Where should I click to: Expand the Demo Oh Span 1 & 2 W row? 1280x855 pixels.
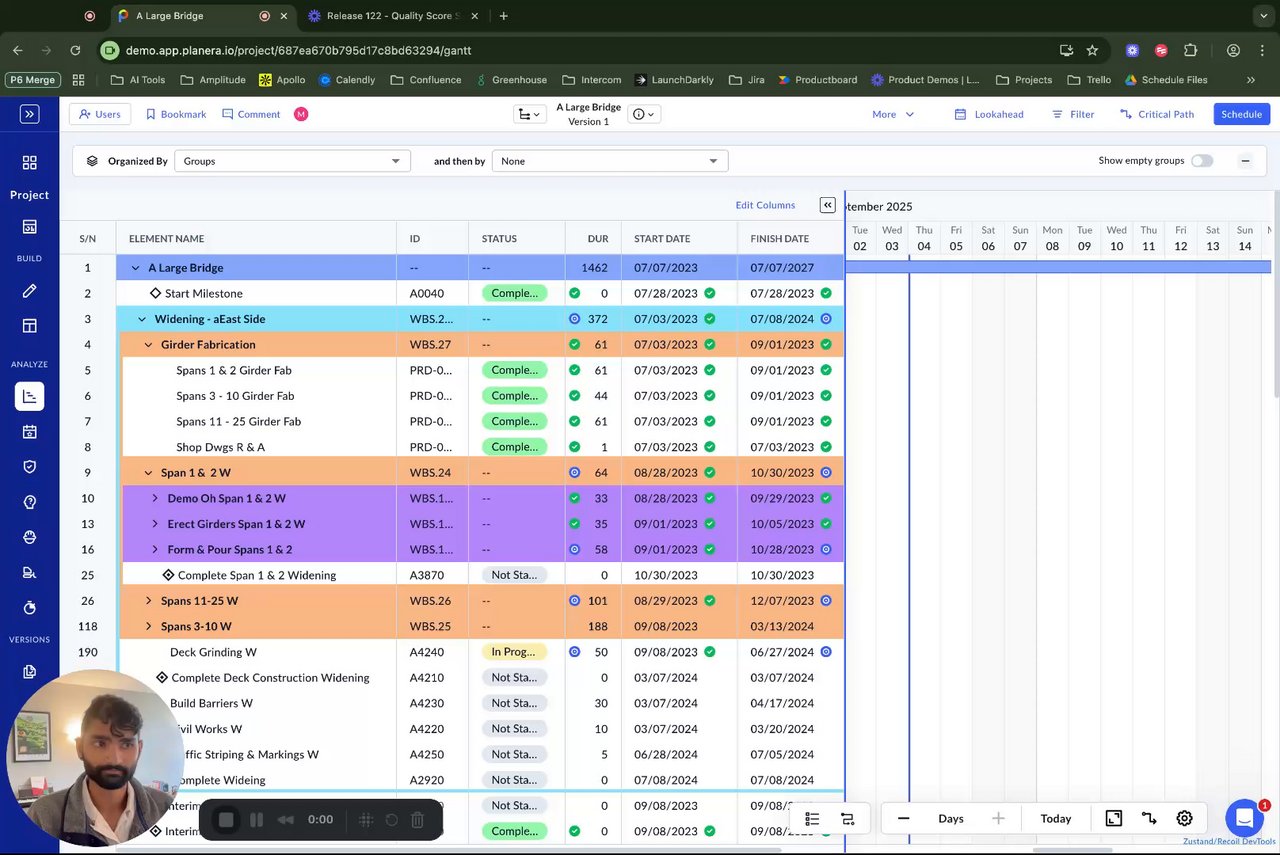click(x=155, y=498)
